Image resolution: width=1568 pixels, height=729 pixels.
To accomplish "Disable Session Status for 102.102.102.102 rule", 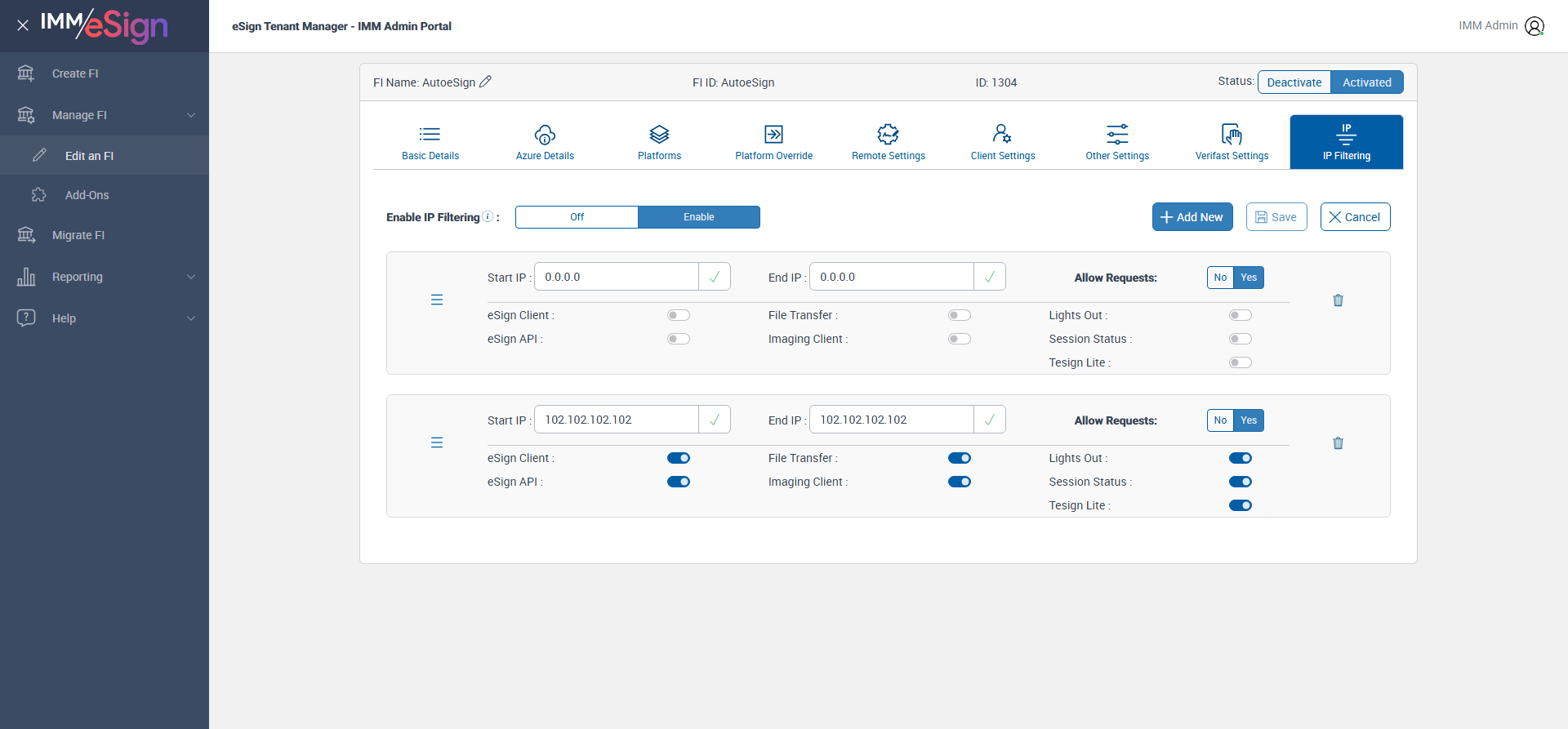I will [1241, 482].
